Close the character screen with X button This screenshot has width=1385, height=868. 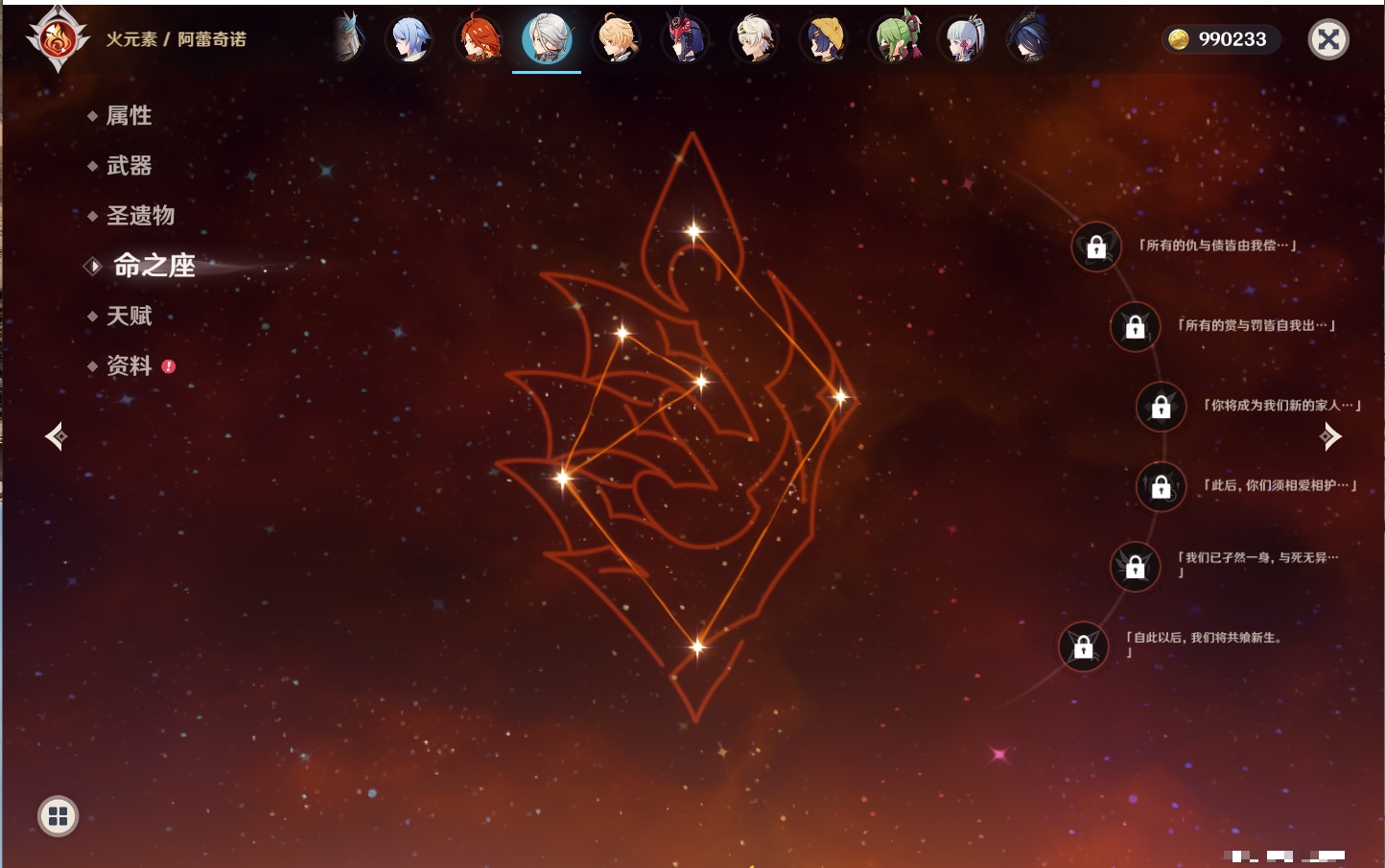(1328, 39)
